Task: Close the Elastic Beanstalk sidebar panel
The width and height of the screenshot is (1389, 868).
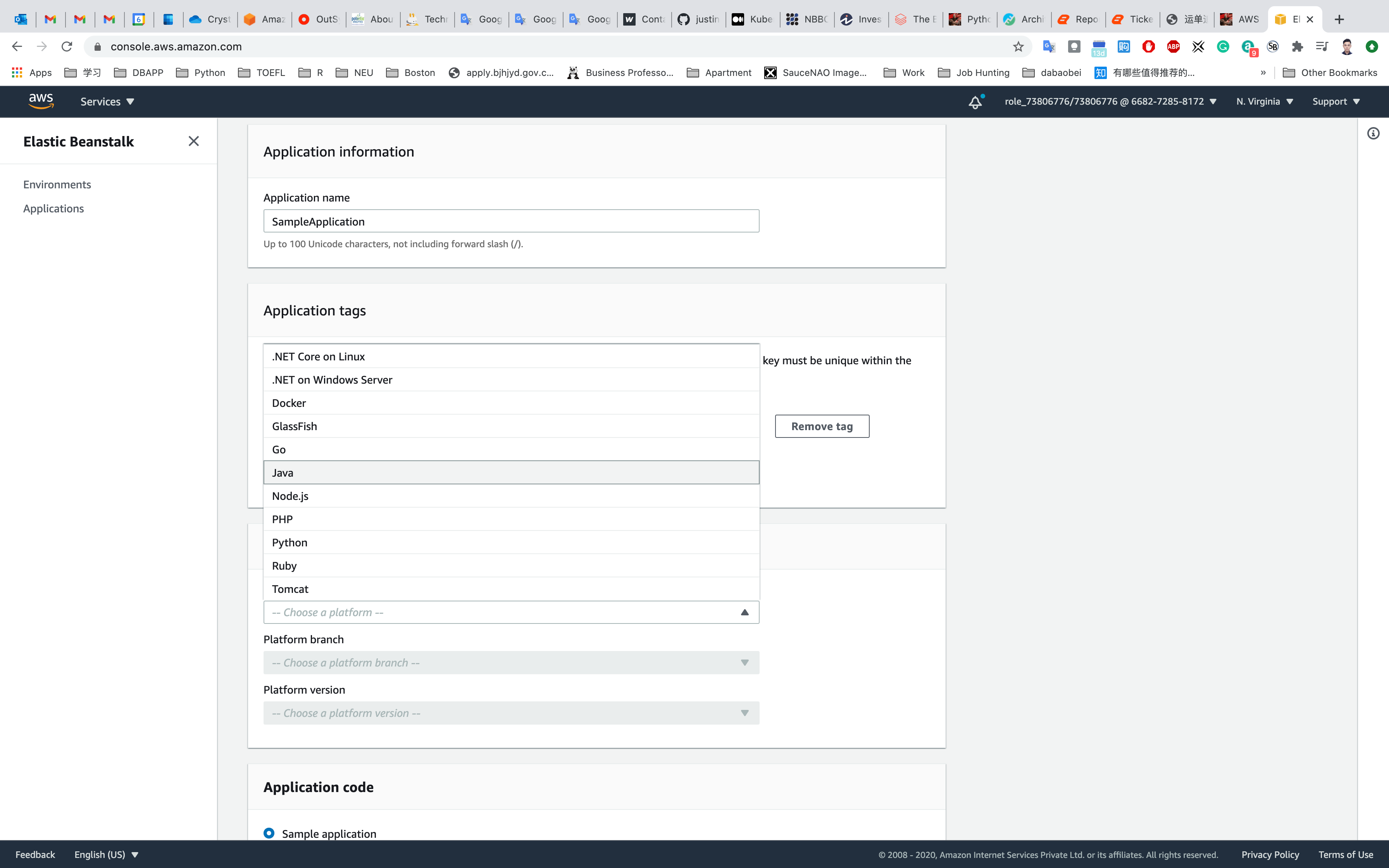Action: [x=193, y=141]
